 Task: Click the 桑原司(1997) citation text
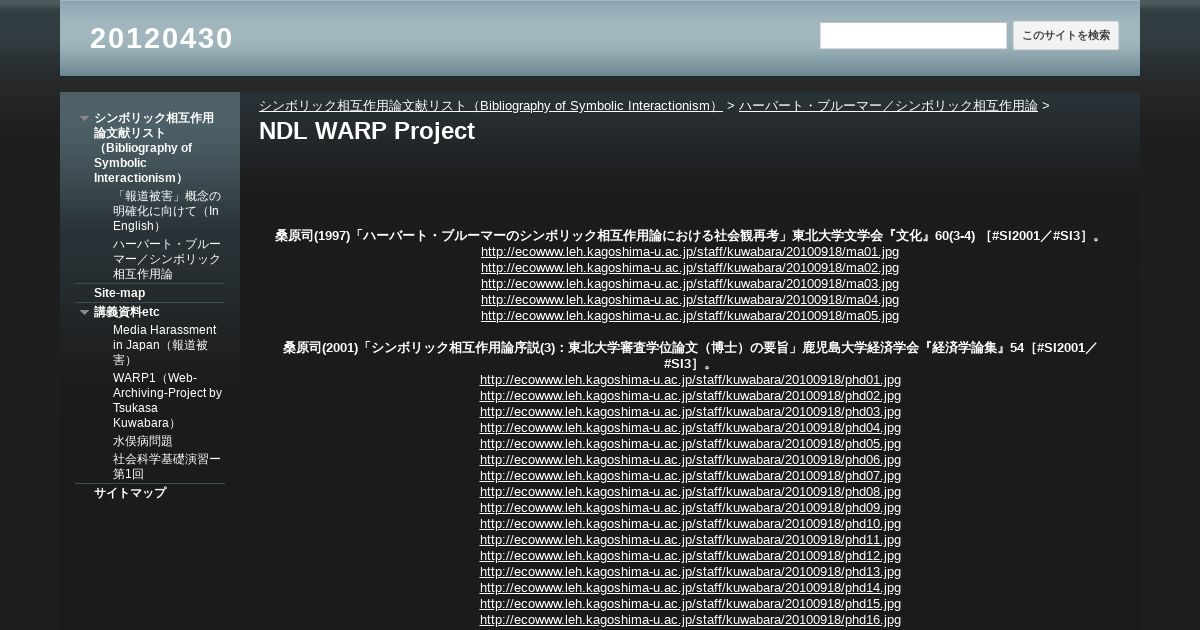[x=690, y=236]
